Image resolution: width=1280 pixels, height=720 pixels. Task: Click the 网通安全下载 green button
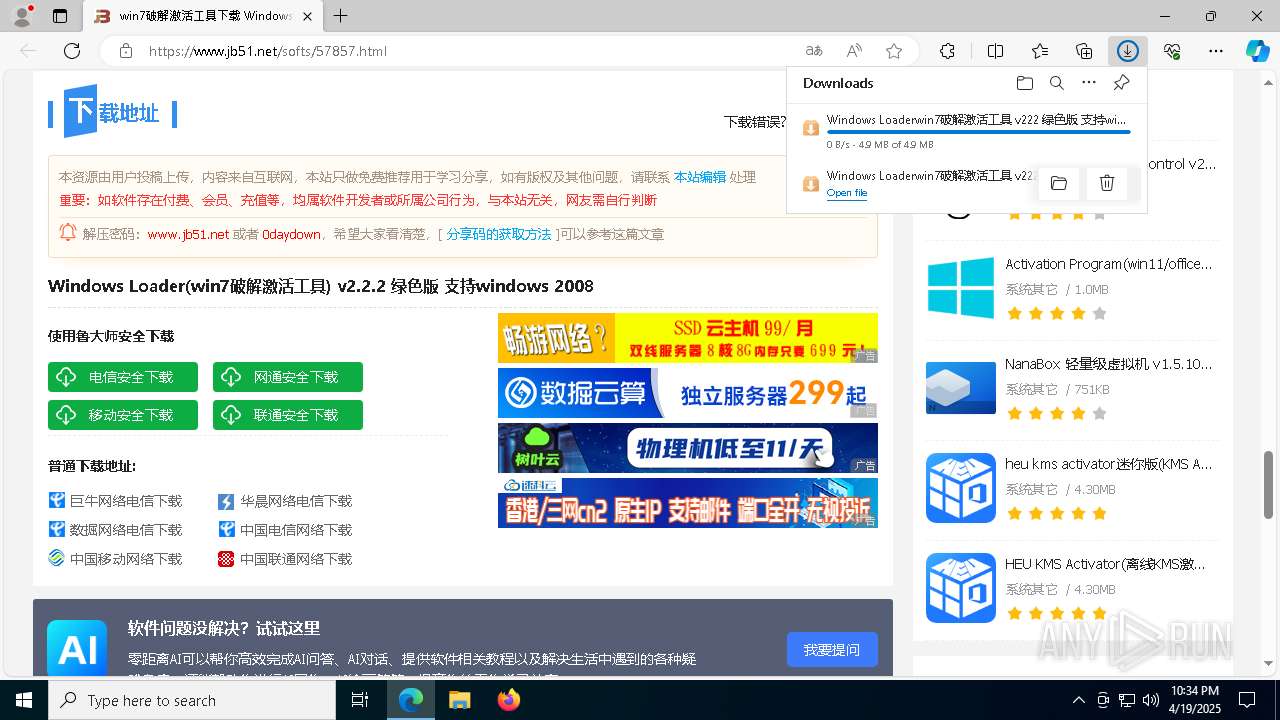[288, 377]
